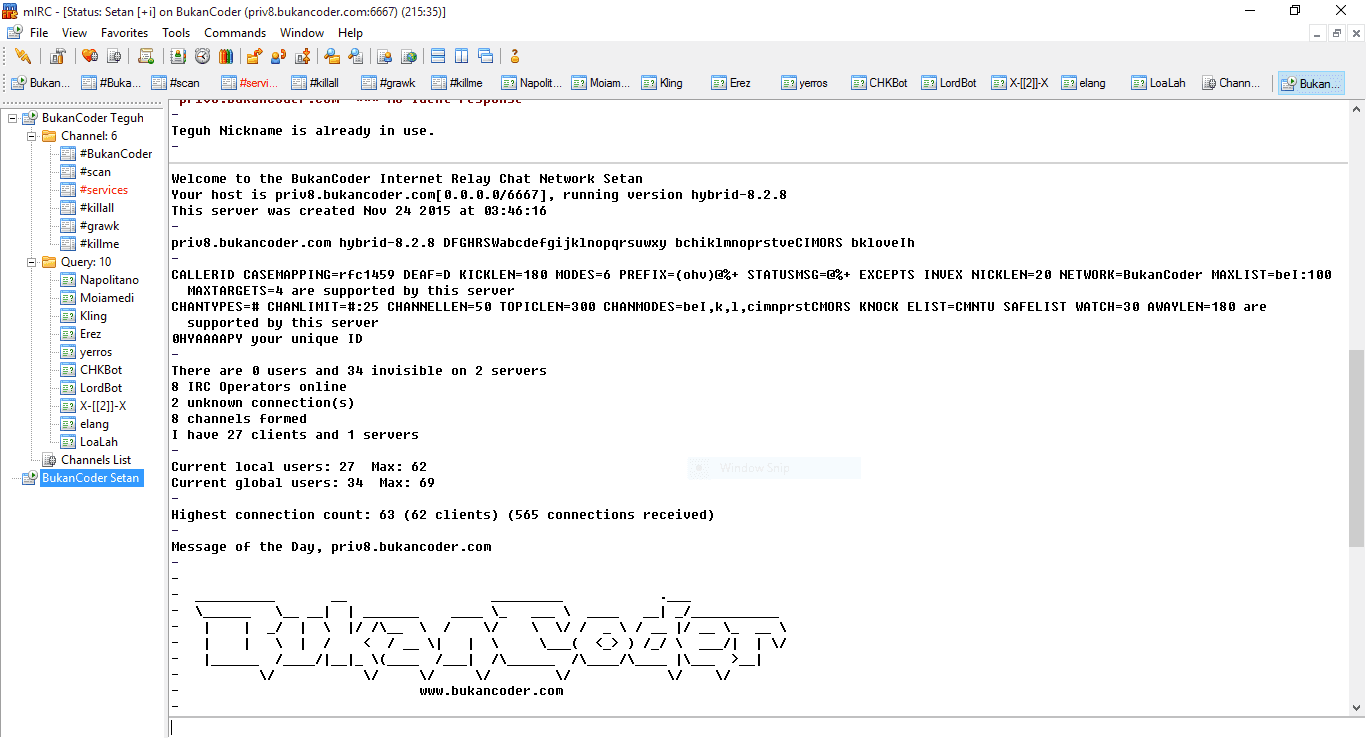Click the Tile Horizontal windows icon
The height and width of the screenshot is (738, 1366).
[x=437, y=56]
